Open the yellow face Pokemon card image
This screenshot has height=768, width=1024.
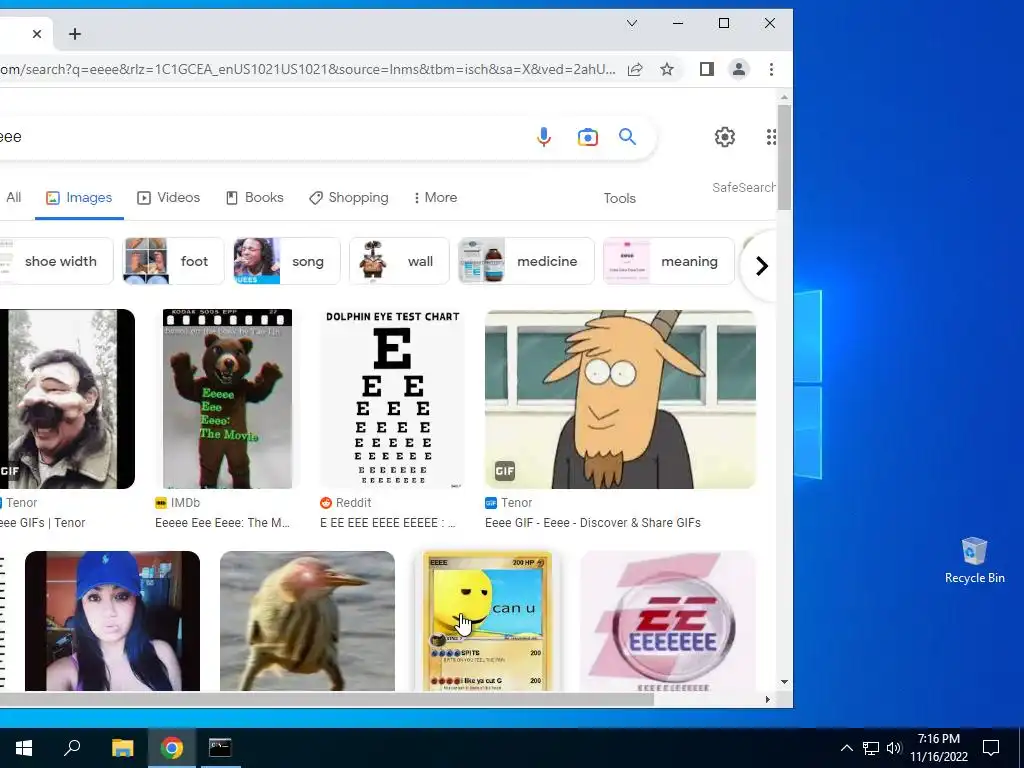click(487, 620)
